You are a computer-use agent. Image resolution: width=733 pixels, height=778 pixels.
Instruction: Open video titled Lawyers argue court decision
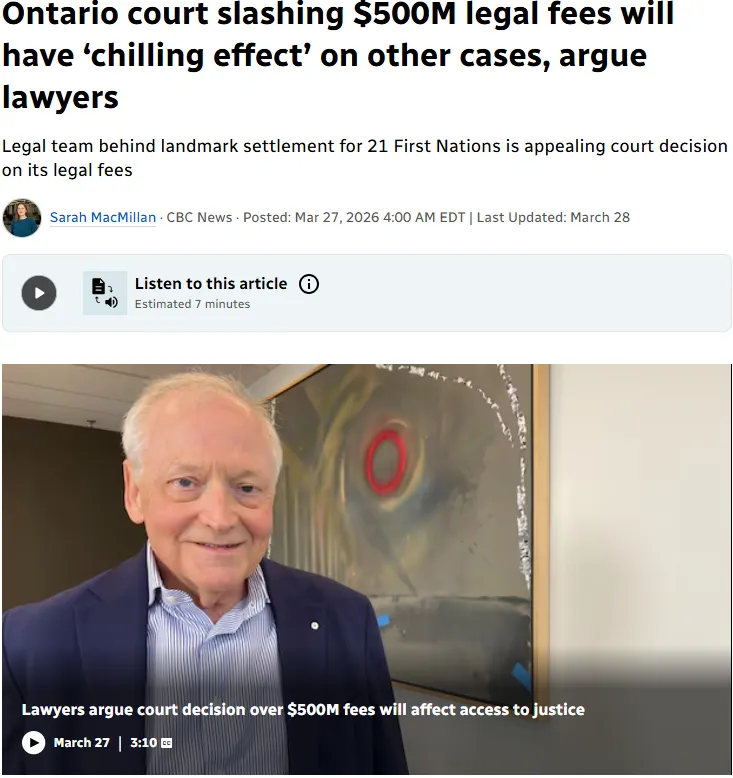coord(303,710)
